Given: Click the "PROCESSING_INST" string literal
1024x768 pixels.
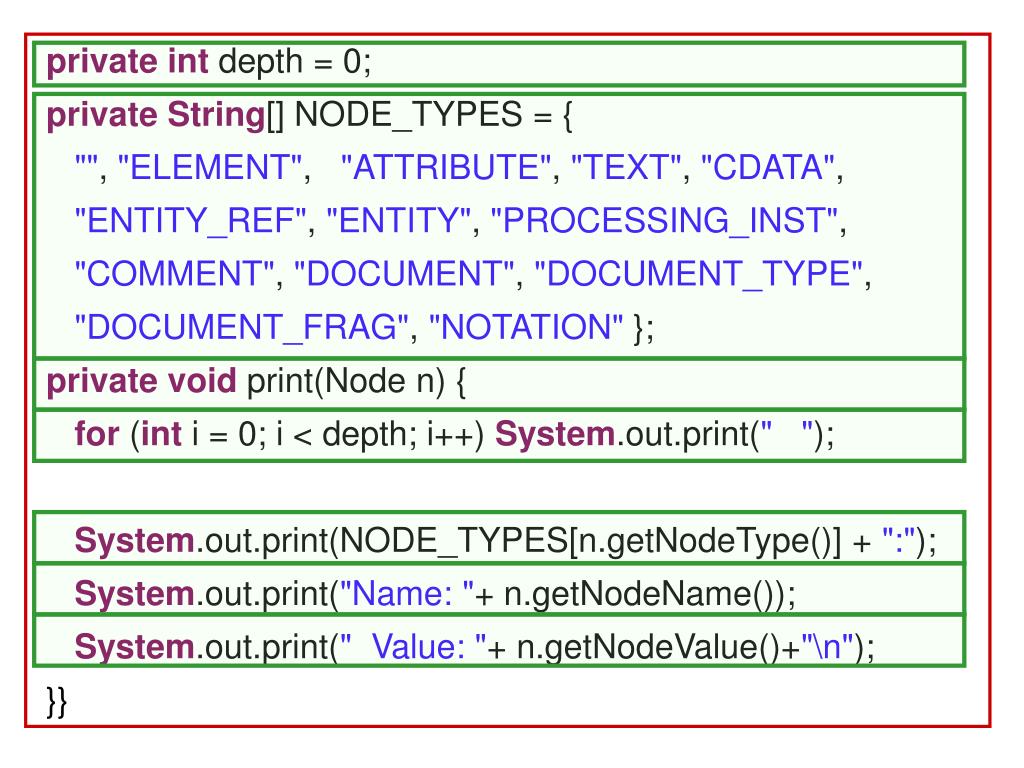Looking at the screenshot, I should click(664, 221).
